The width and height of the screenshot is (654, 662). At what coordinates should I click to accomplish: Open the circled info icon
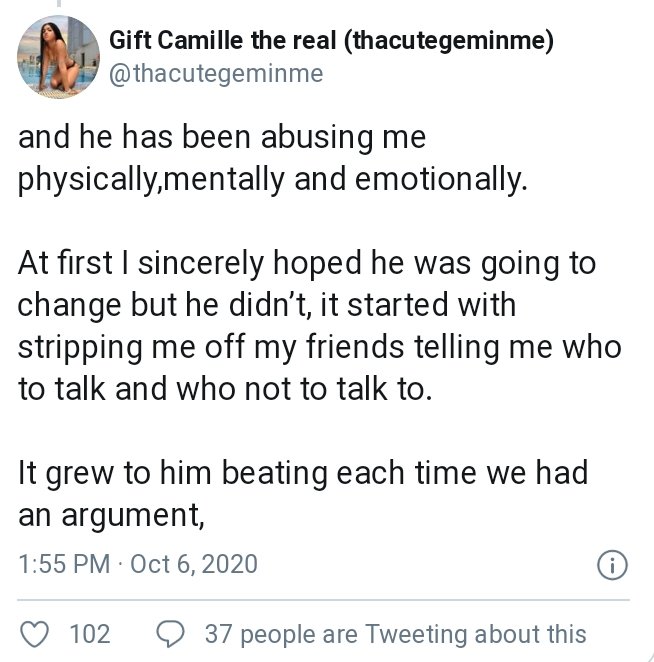tap(611, 565)
